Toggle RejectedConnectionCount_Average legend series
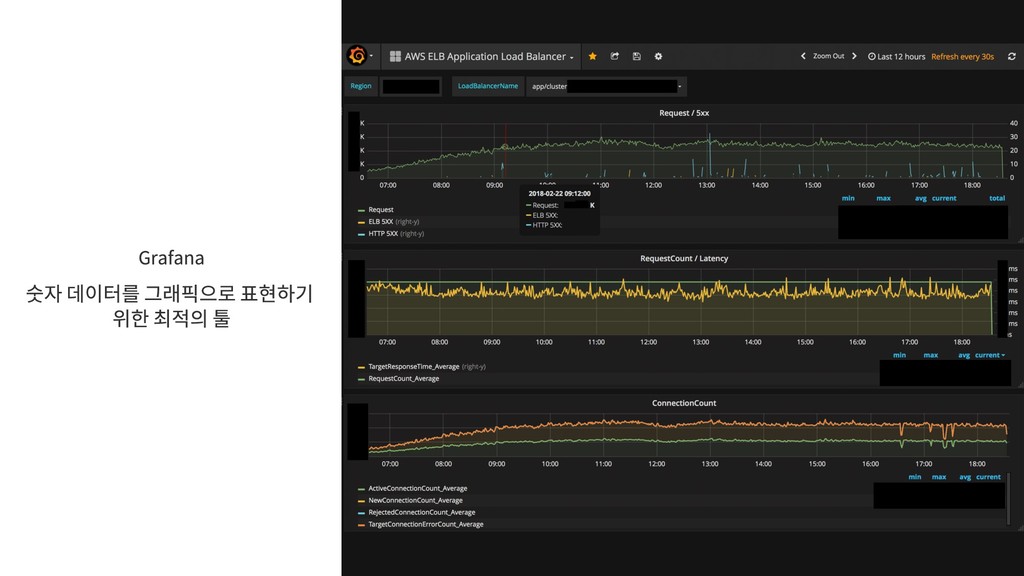 [422, 512]
